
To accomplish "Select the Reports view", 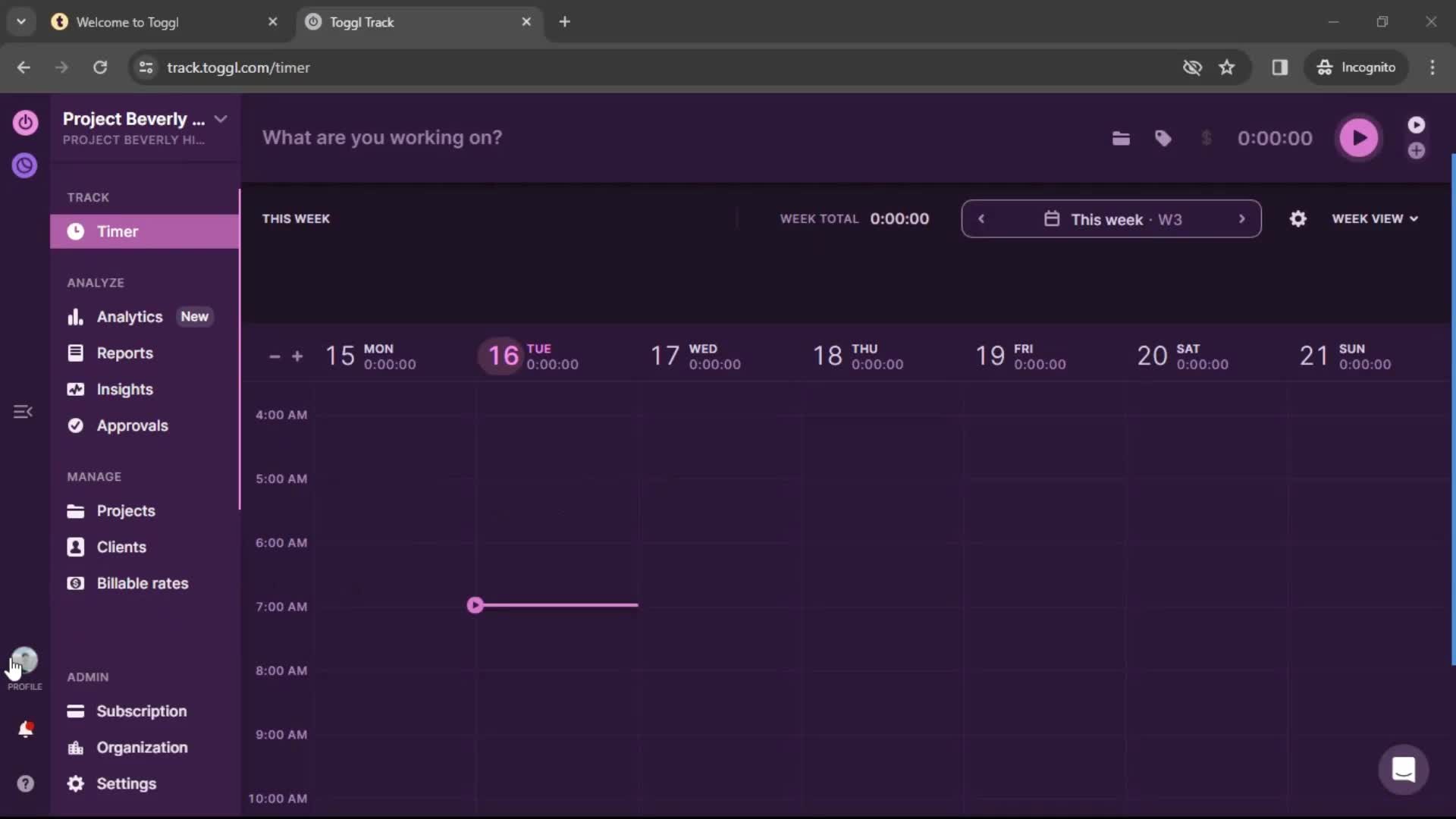I will [124, 352].
